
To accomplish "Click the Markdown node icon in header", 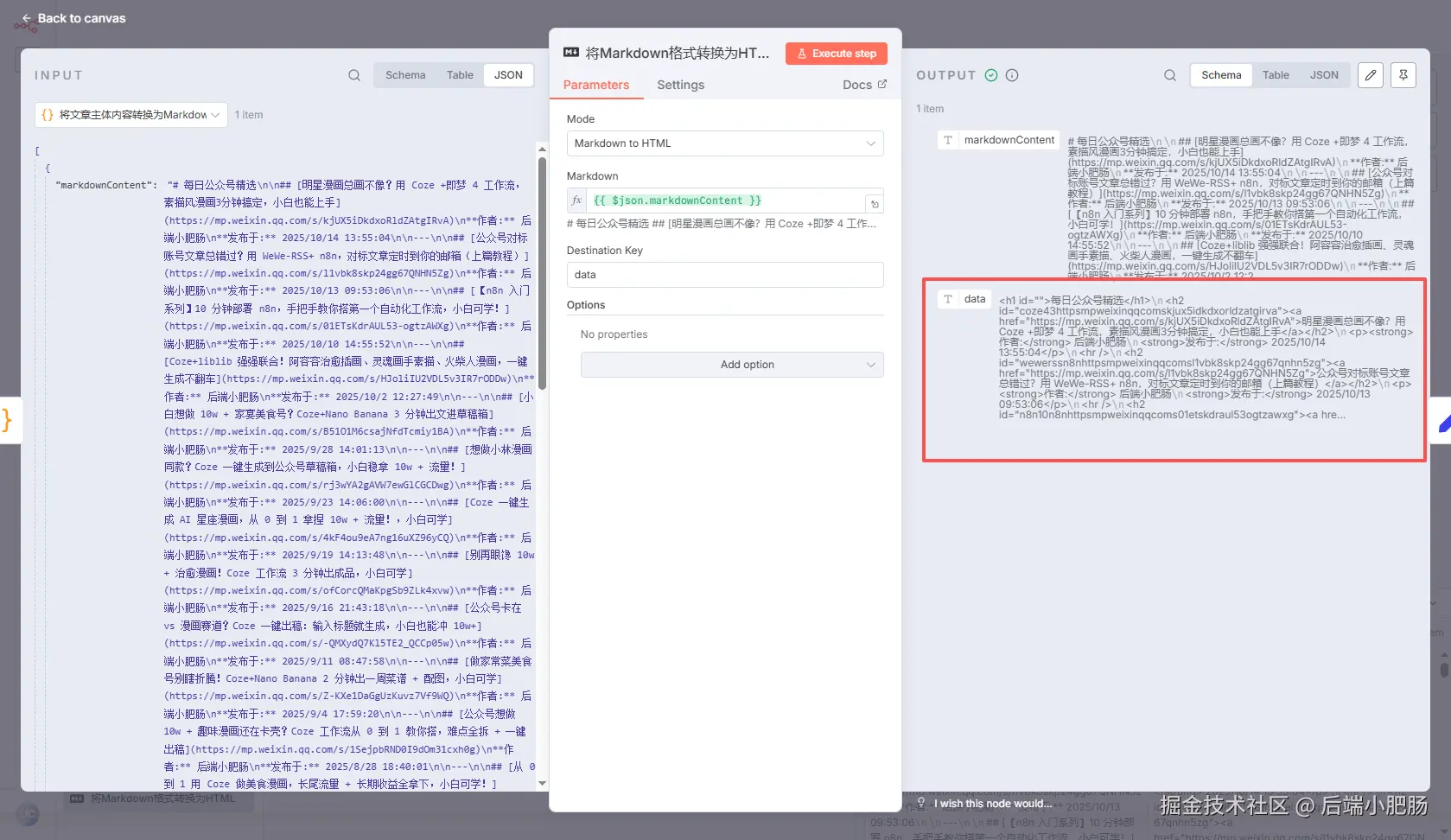I will tap(571, 53).
